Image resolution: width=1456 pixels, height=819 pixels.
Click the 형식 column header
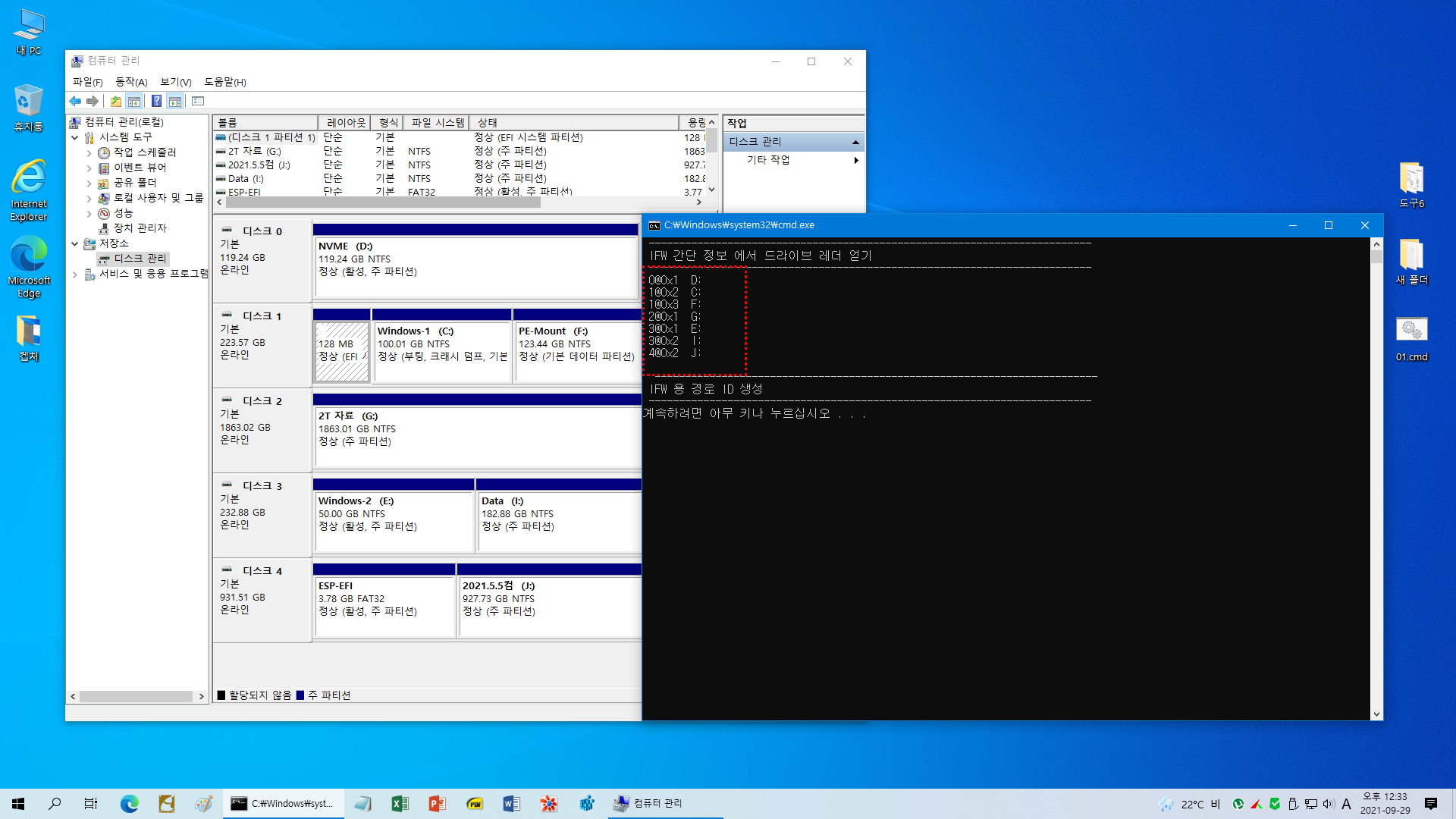388,123
